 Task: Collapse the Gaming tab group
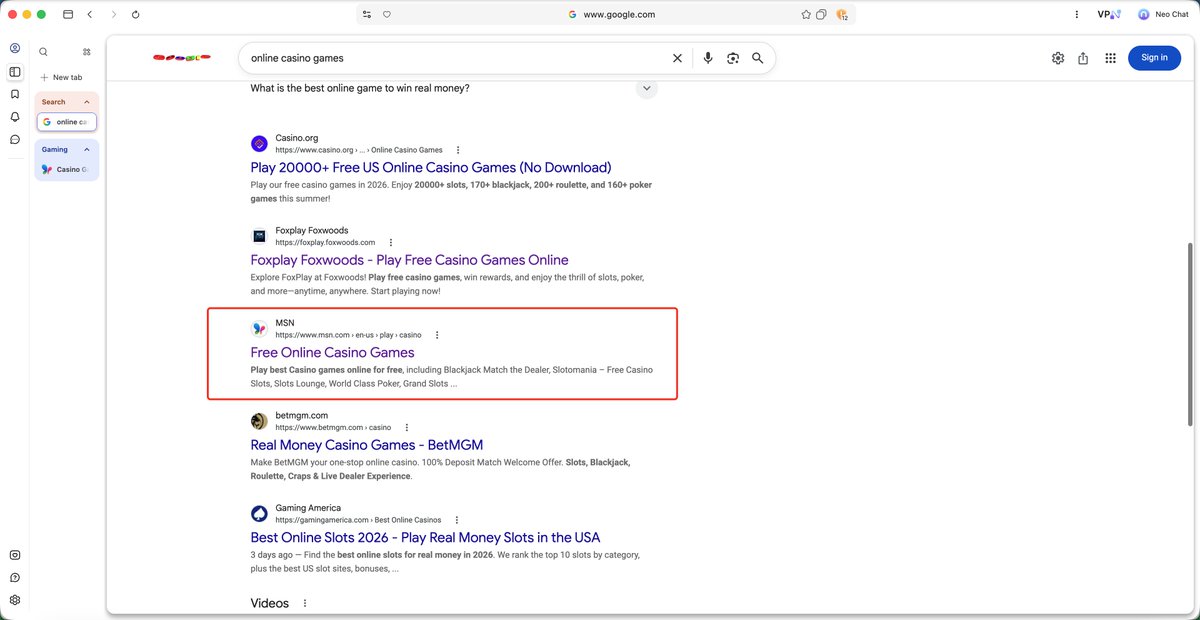coord(87,149)
